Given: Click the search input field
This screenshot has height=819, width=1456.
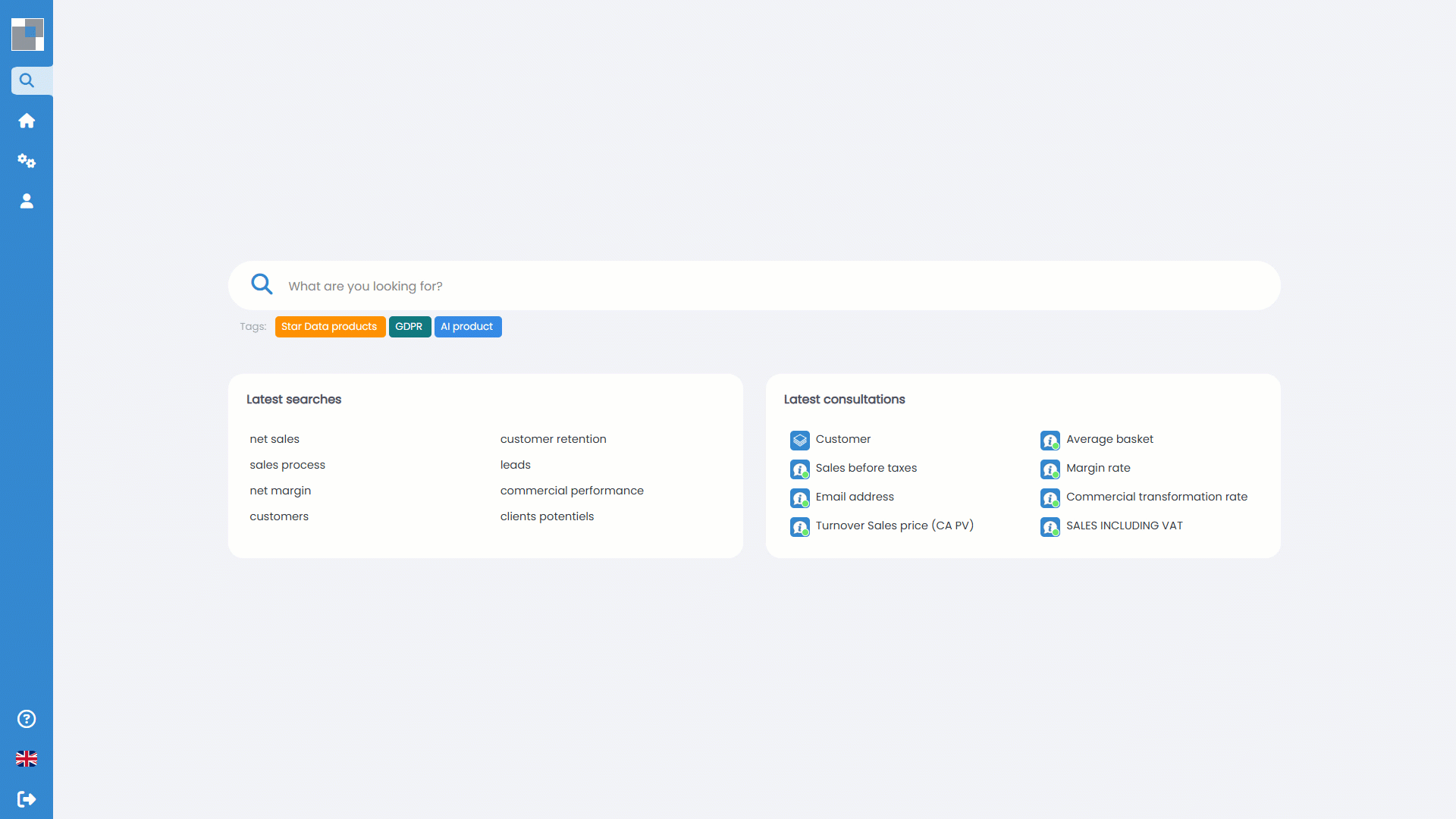Looking at the screenshot, I should 758,286.
